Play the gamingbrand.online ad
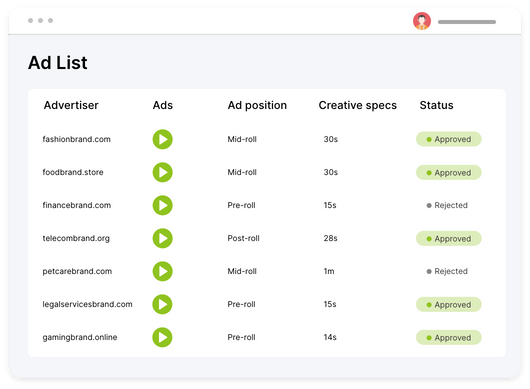530x389 pixels. tap(163, 337)
